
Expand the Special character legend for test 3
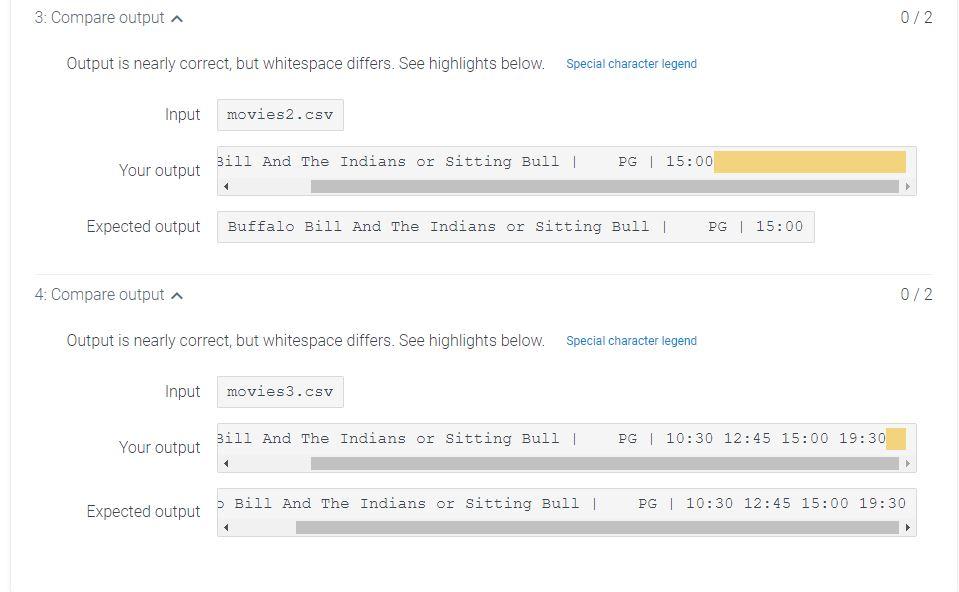[x=632, y=63]
